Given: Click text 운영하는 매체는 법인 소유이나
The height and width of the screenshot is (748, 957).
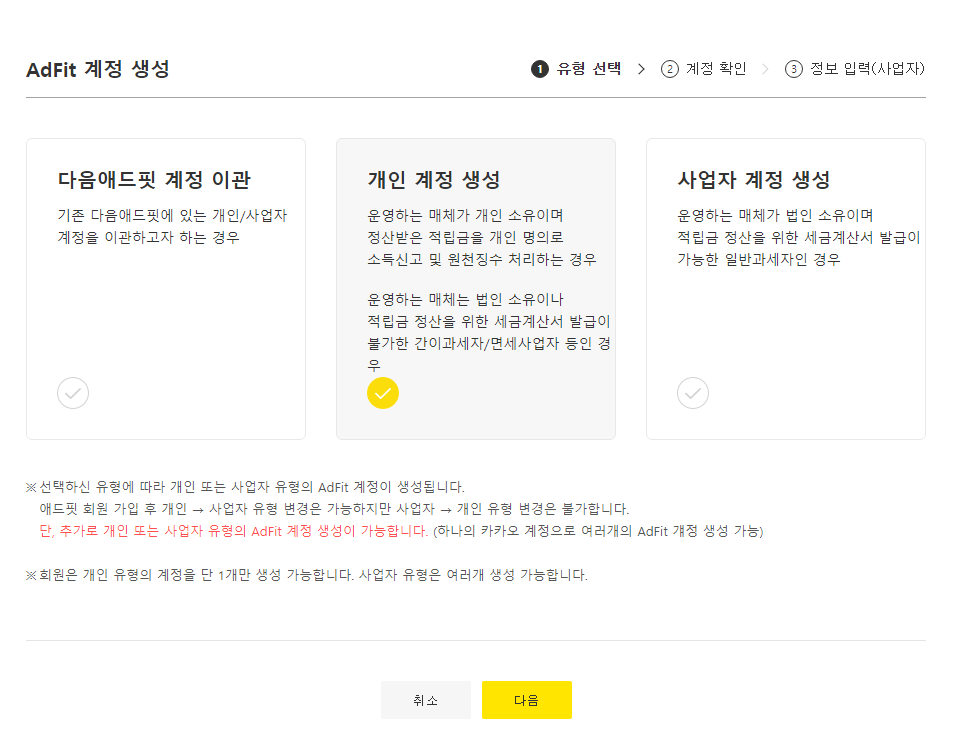Looking at the screenshot, I should [x=465, y=300].
